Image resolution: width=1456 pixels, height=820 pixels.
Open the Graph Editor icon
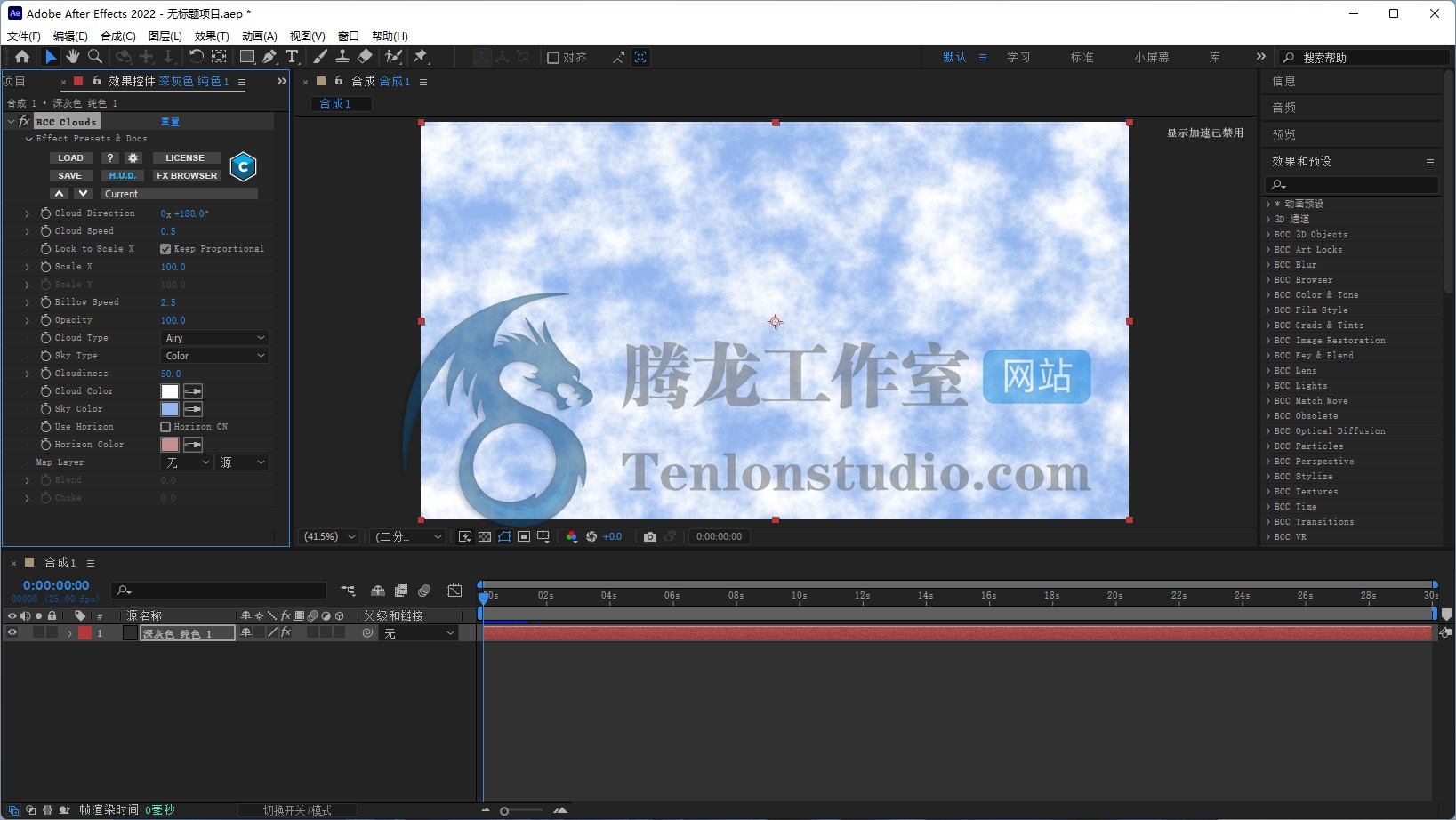[454, 591]
